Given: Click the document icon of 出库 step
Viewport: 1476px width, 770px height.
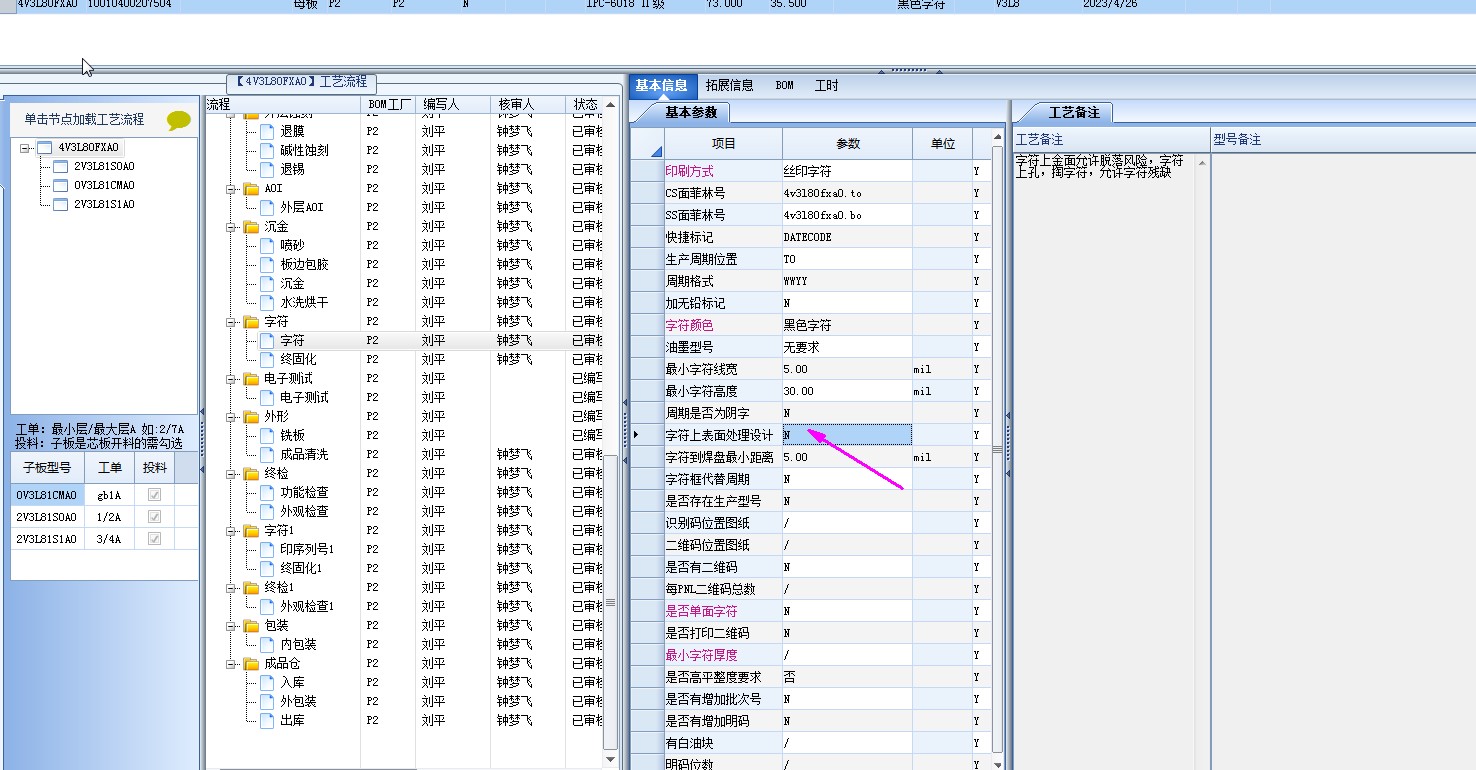Looking at the screenshot, I should coord(267,720).
